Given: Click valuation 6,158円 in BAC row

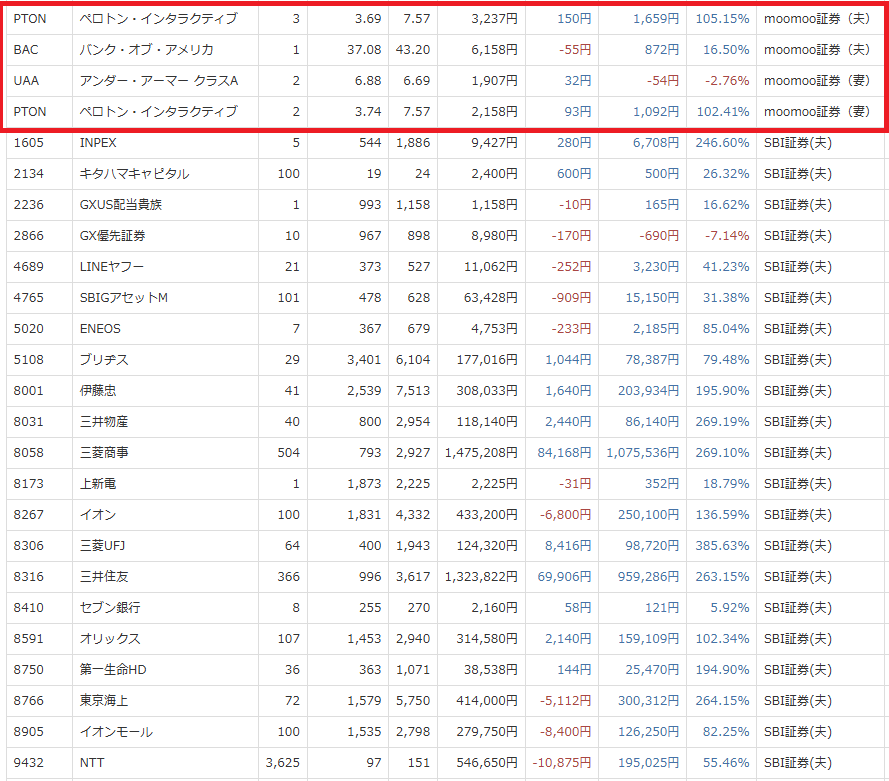Looking at the screenshot, I should [x=494, y=50].
